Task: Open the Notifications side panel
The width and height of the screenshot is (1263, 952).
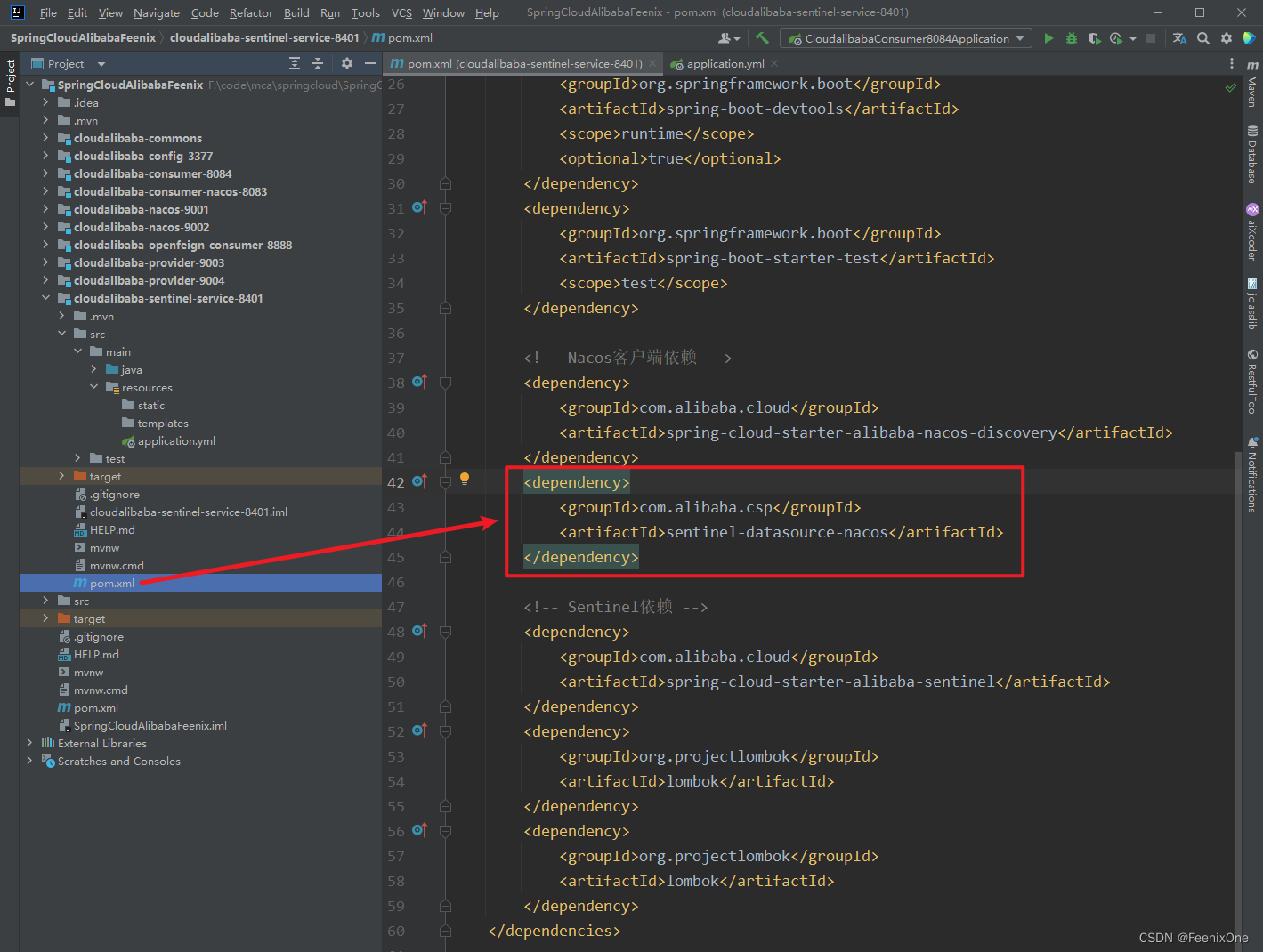Action: pyautogui.click(x=1252, y=474)
